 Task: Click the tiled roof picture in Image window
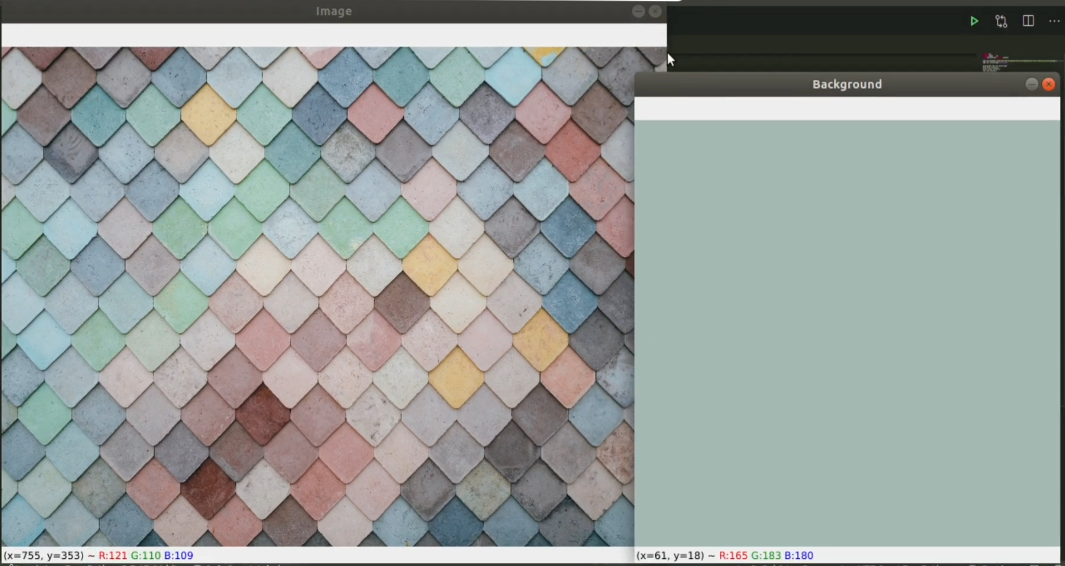tap(317, 296)
